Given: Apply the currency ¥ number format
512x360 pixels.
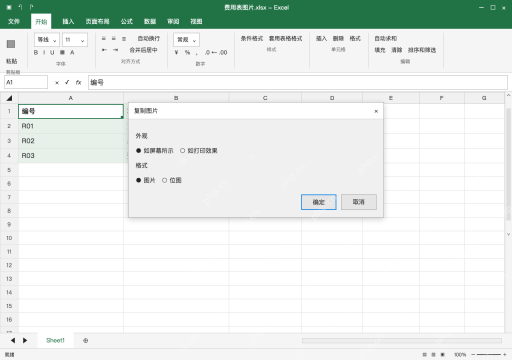Looking at the screenshot, I should (176, 52).
